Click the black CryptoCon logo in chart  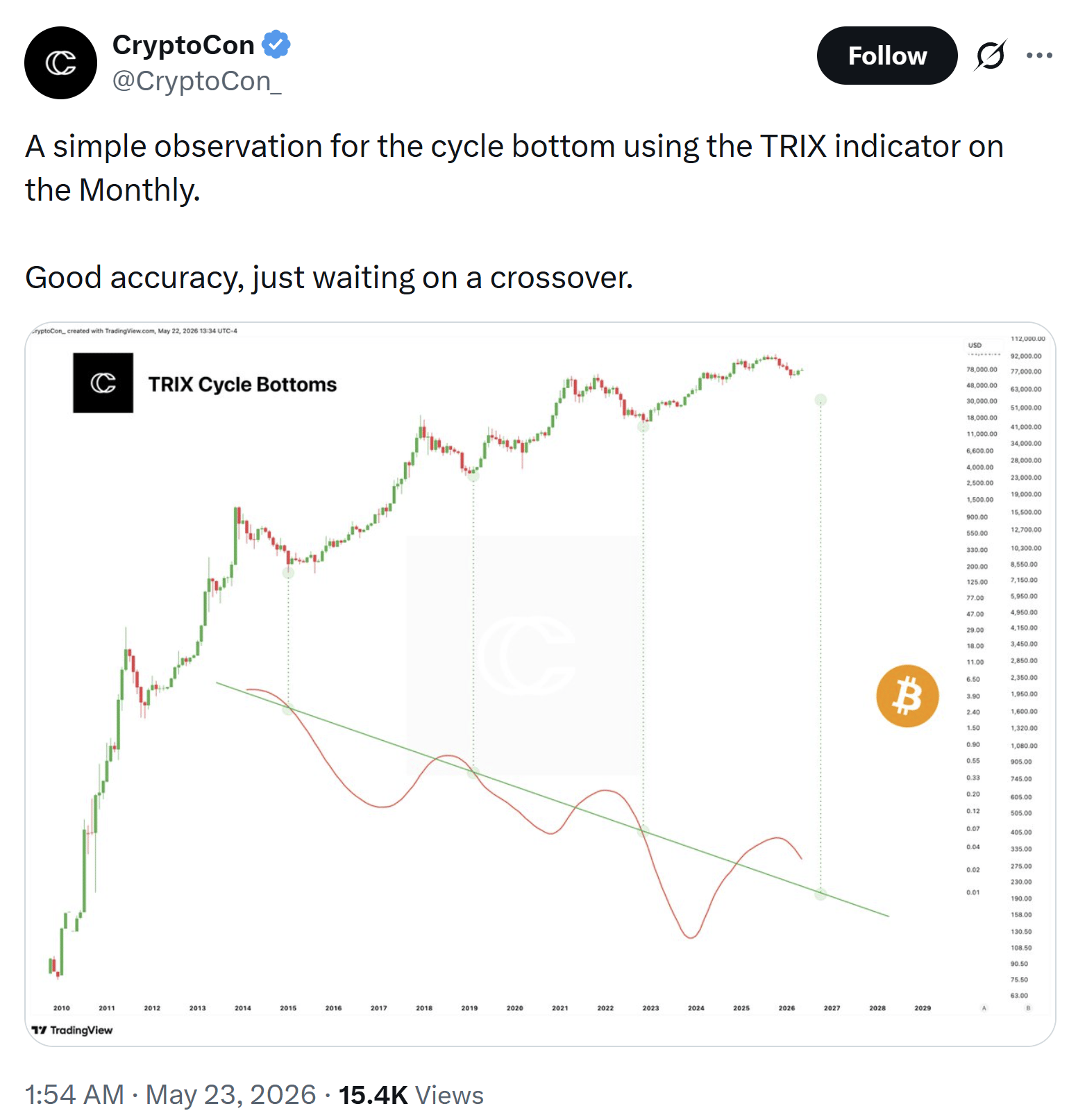(103, 383)
